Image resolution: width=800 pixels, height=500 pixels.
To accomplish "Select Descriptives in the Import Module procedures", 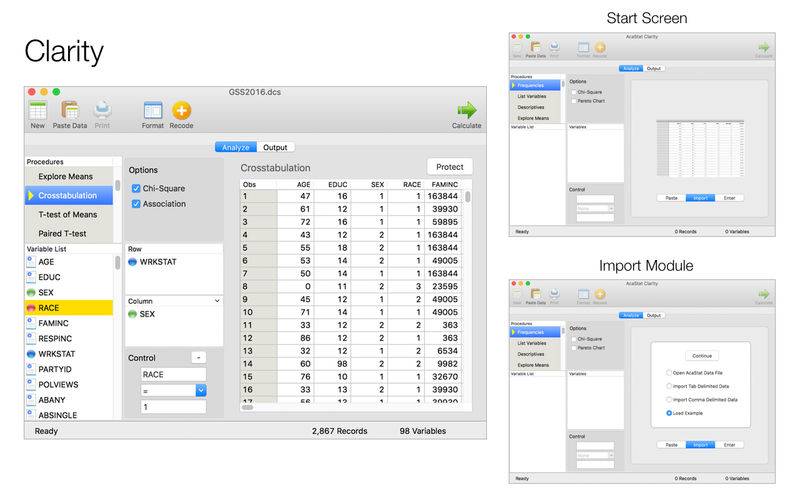I will [x=535, y=354].
